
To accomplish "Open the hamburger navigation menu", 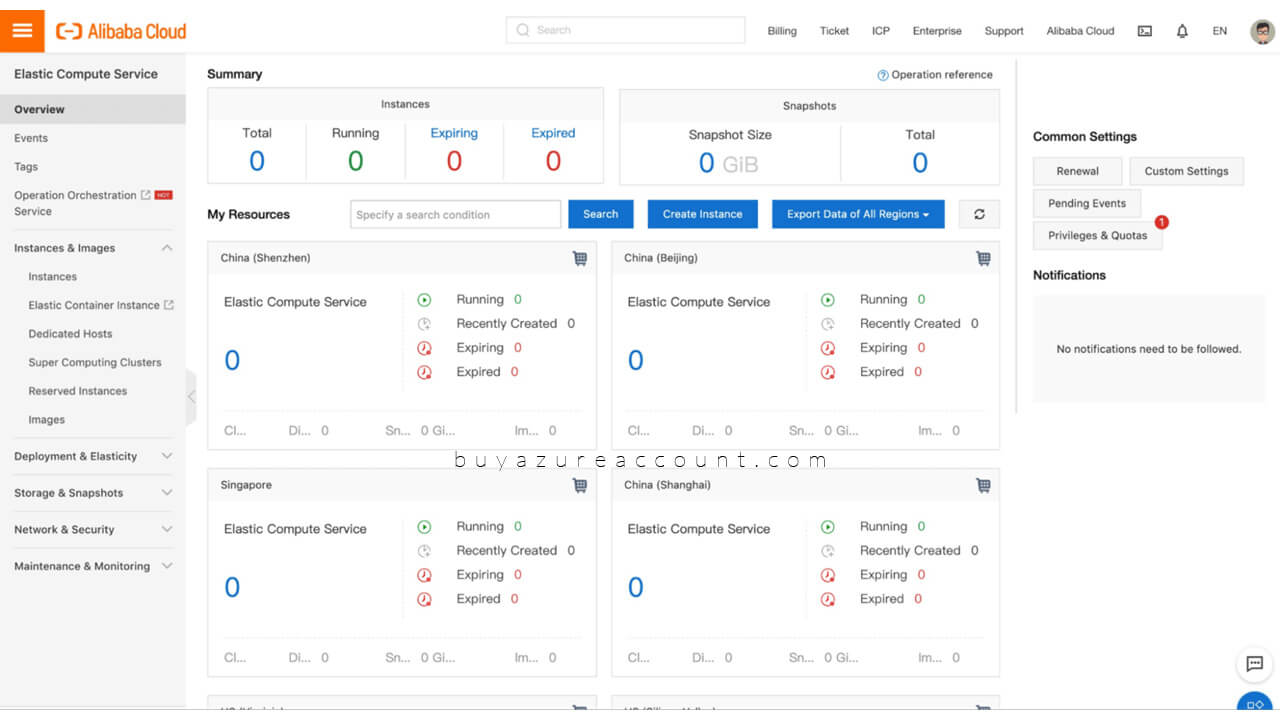I will tap(22, 30).
